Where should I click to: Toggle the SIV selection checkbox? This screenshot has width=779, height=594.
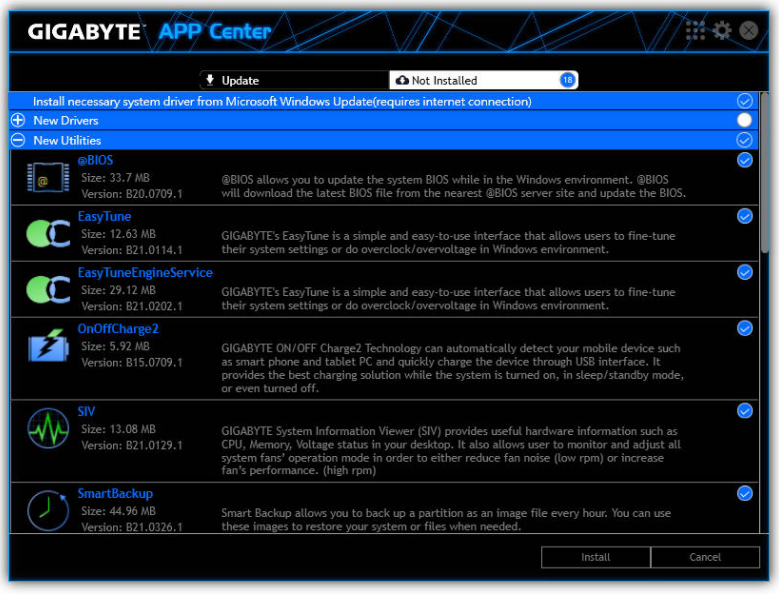click(744, 411)
